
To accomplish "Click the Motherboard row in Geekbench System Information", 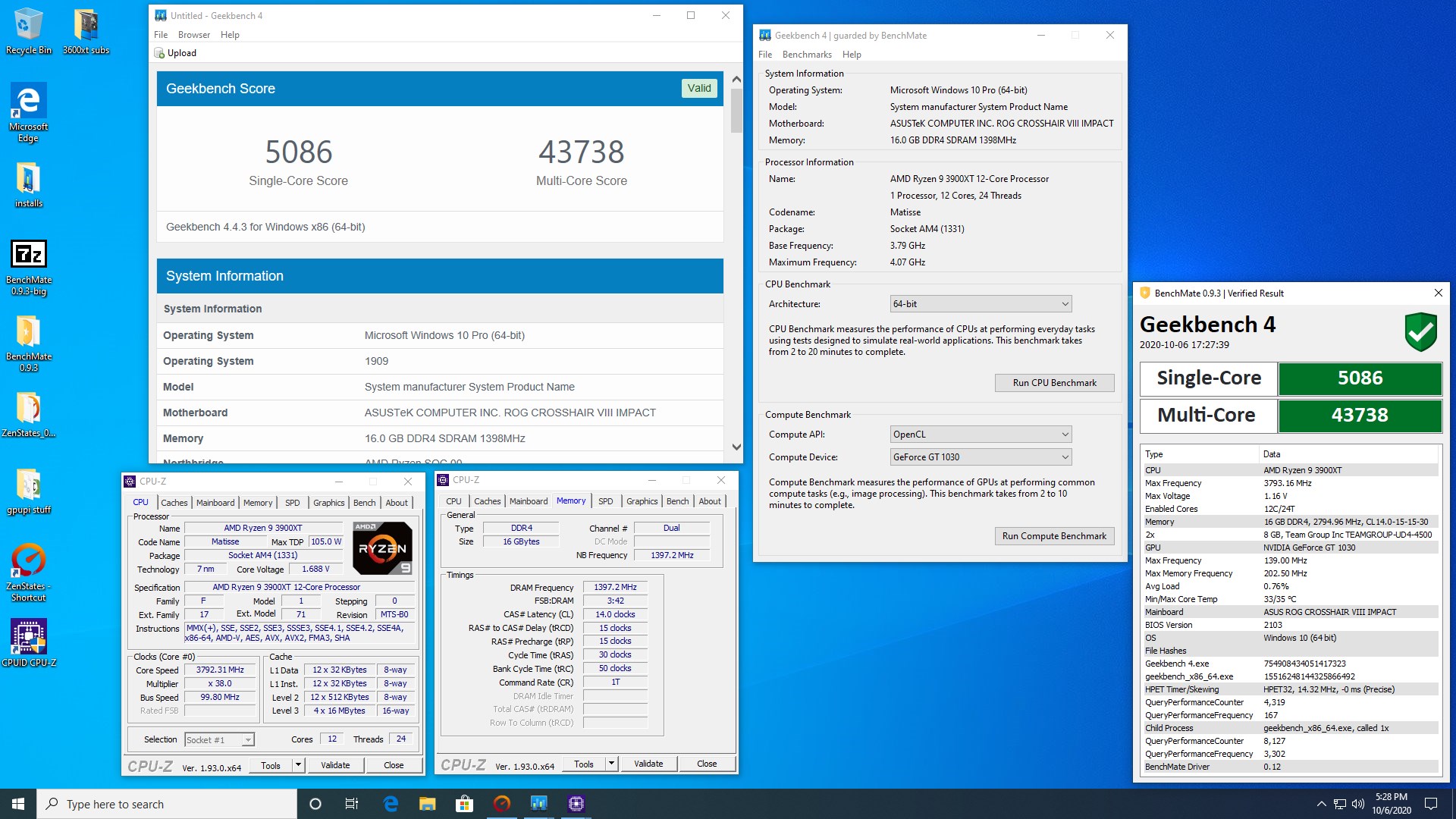I will [440, 413].
